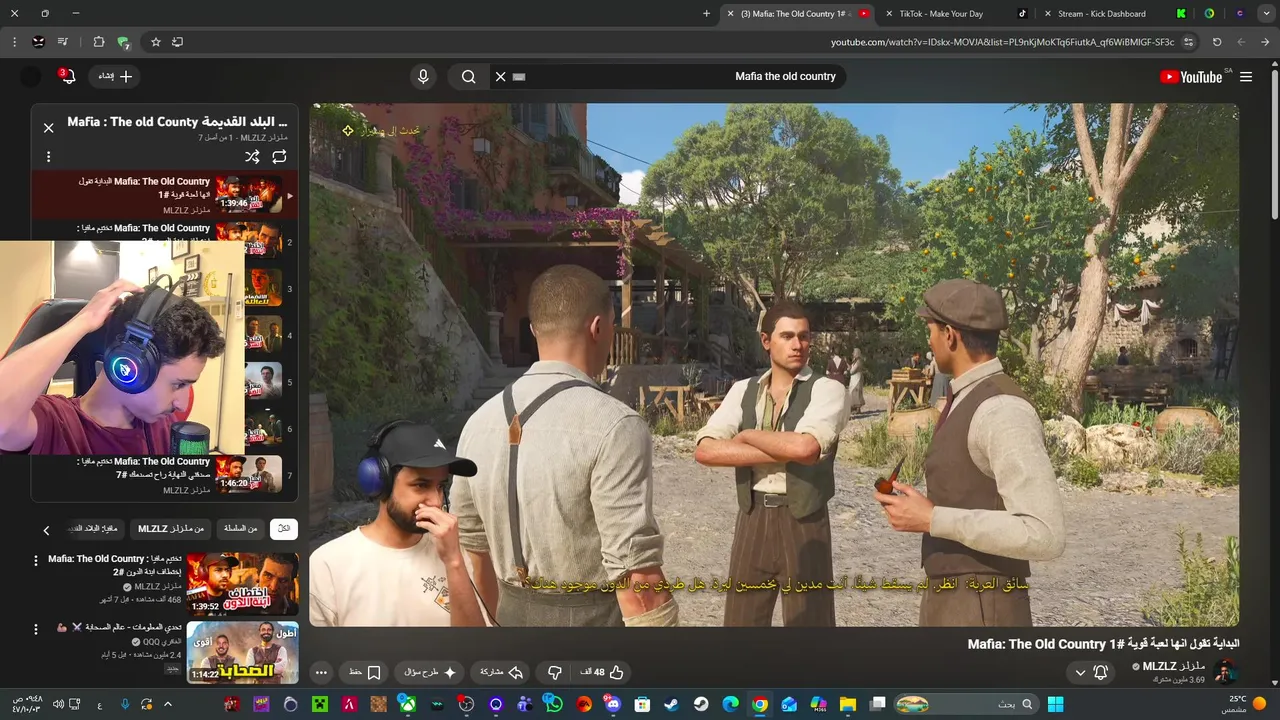Open playlist three-dot options menu
This screenshot has height=720, width=1280.
point(48,157)
